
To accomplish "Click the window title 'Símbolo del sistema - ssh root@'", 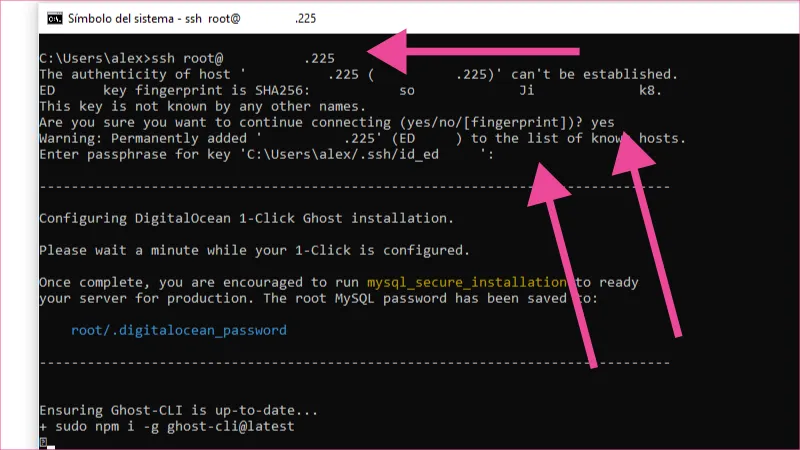I will click(x=154, y=19).
